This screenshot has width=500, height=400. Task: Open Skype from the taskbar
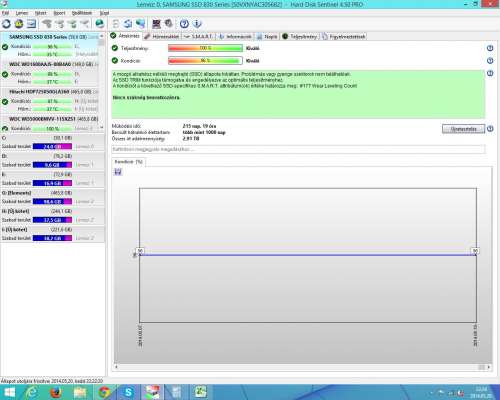[128, 392]
